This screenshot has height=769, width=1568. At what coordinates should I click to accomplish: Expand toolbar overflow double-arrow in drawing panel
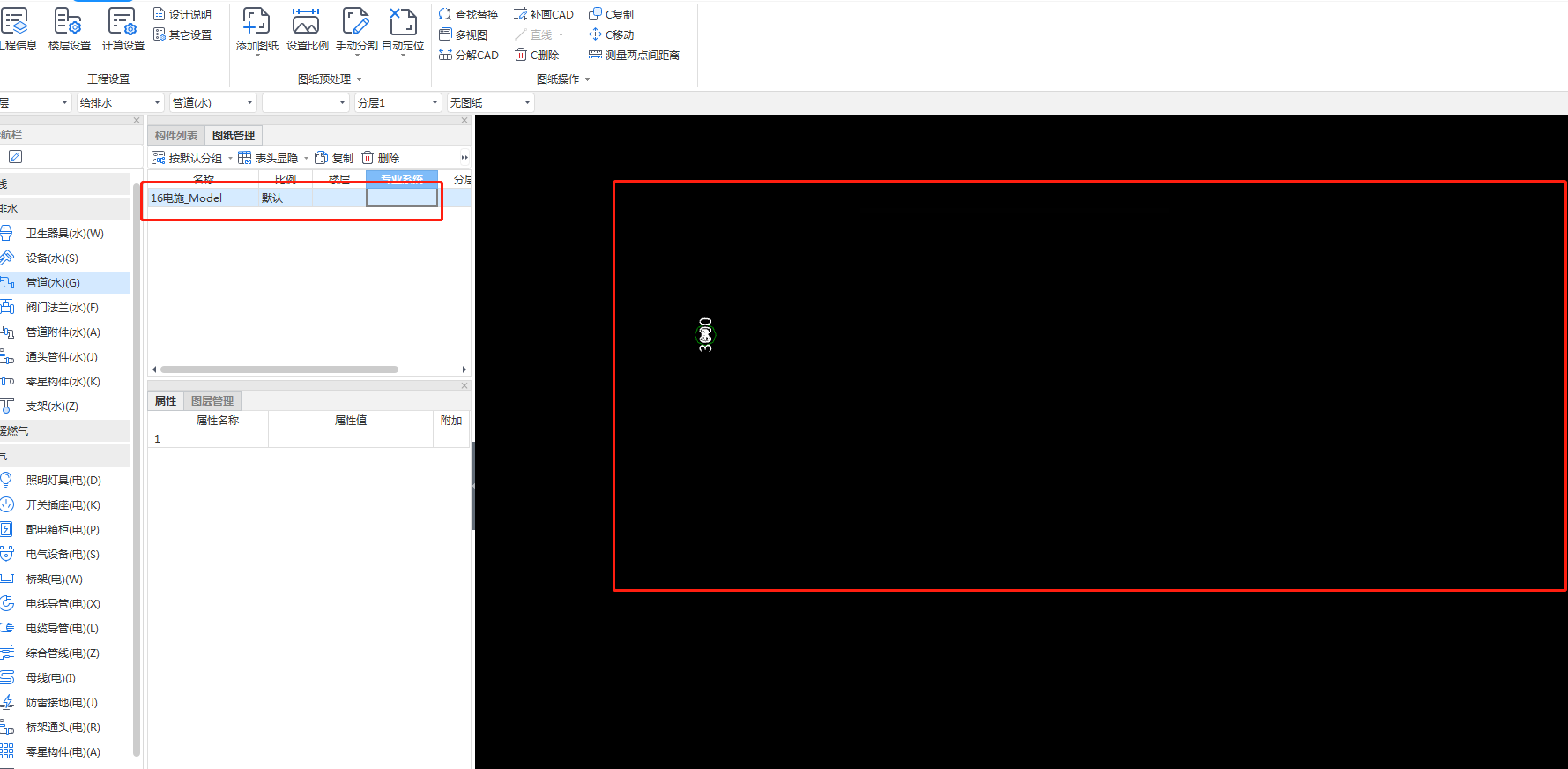(x=464, y=158)
